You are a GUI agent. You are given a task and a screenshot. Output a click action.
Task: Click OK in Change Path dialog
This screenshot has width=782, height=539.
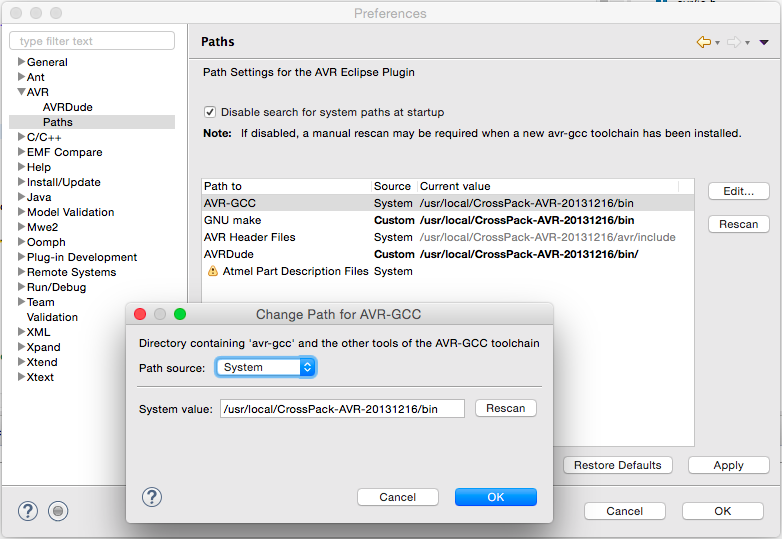tap(495, 497)
